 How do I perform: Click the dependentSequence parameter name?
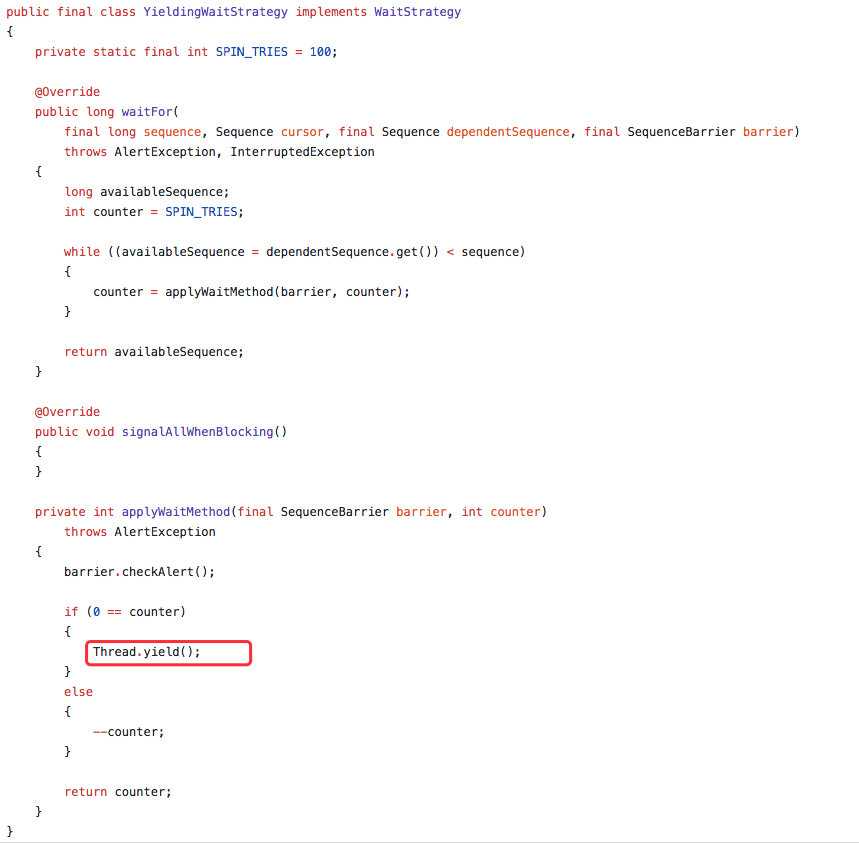tap(508, 132)
